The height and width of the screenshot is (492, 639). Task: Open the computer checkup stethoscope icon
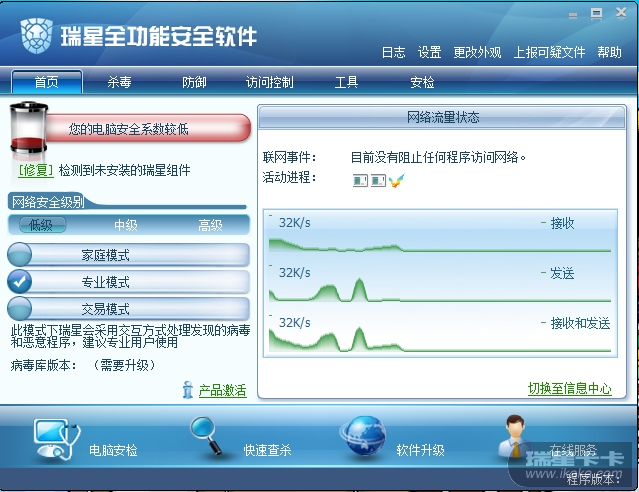(x=57, y=439)
